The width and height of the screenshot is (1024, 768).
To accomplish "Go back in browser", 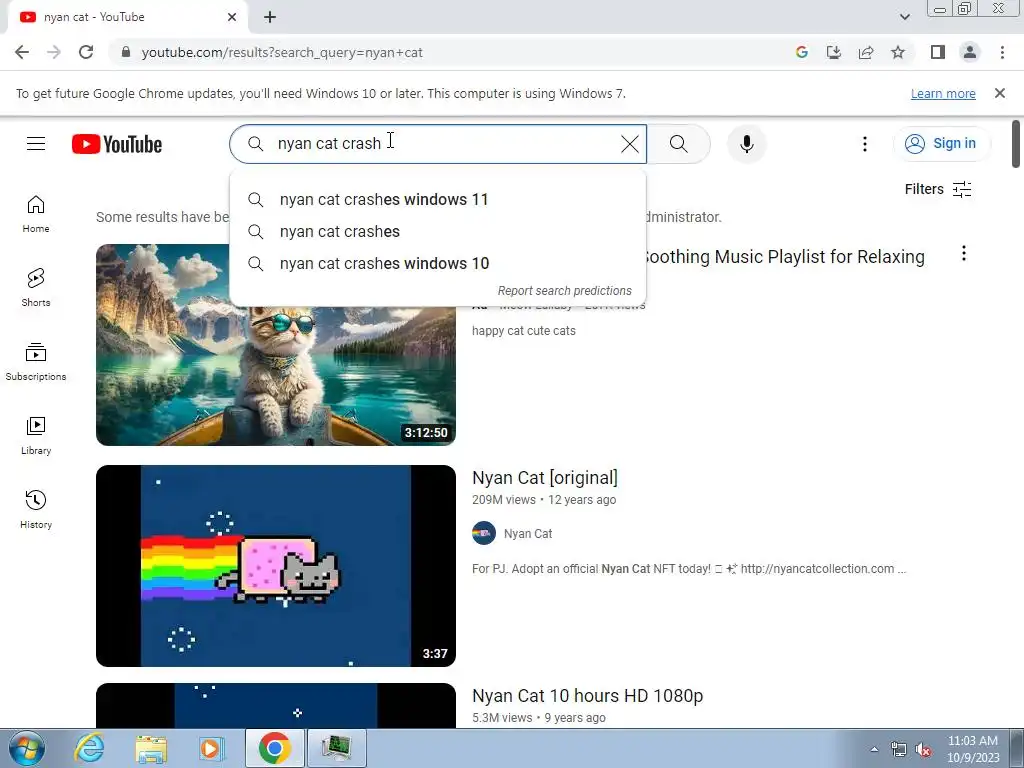I will pyautogui.click(x=22, y=52).
